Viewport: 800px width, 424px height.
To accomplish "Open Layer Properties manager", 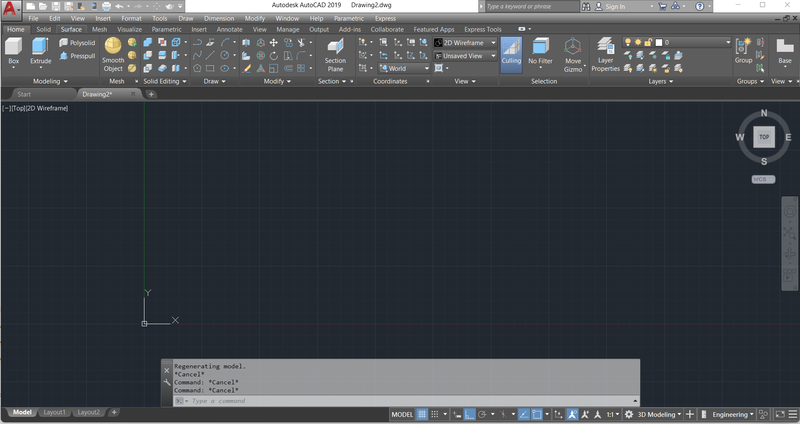I will click(605, 55).
